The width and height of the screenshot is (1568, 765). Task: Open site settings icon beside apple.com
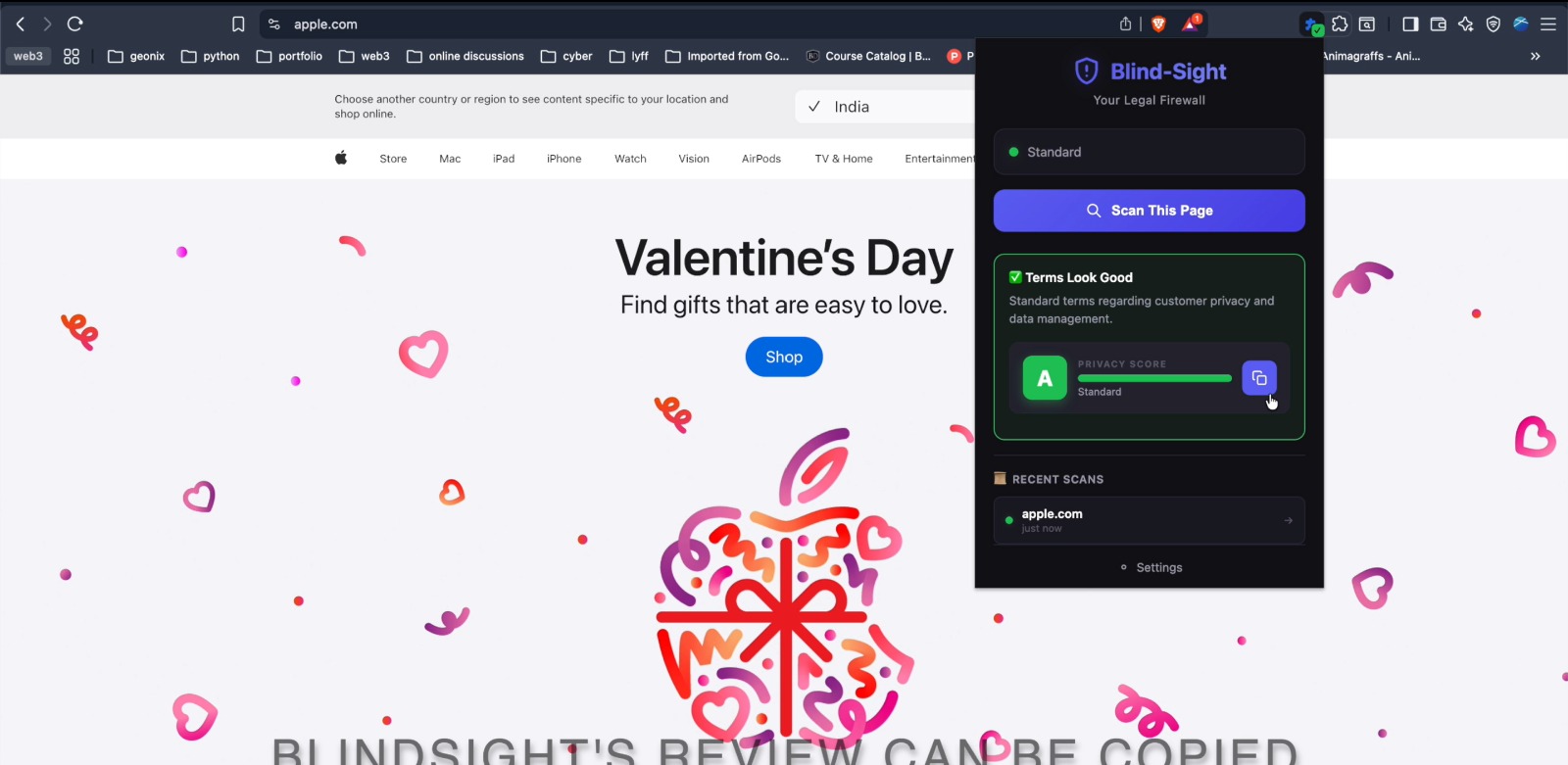[274, 24]
